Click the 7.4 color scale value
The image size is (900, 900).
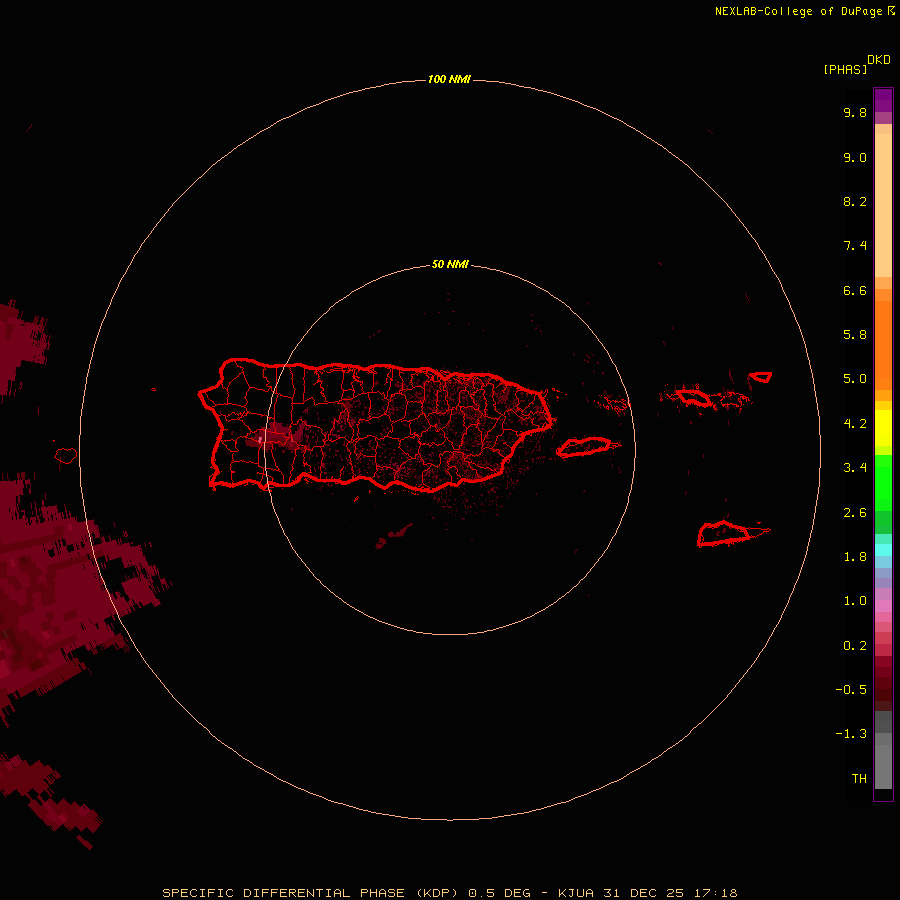click(x=855, y=246)
